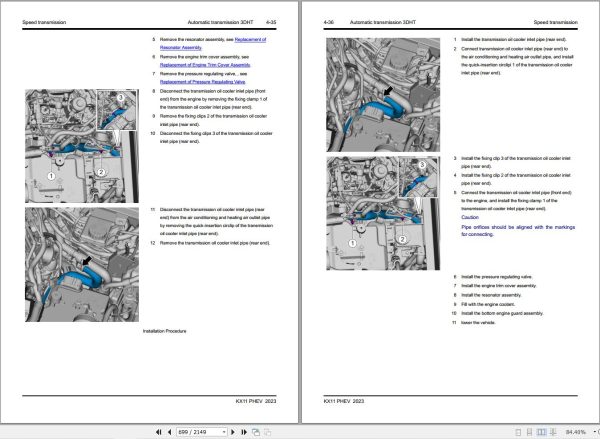Click the black-arrow pipe diagram on page 4-35

coord(82,264)
